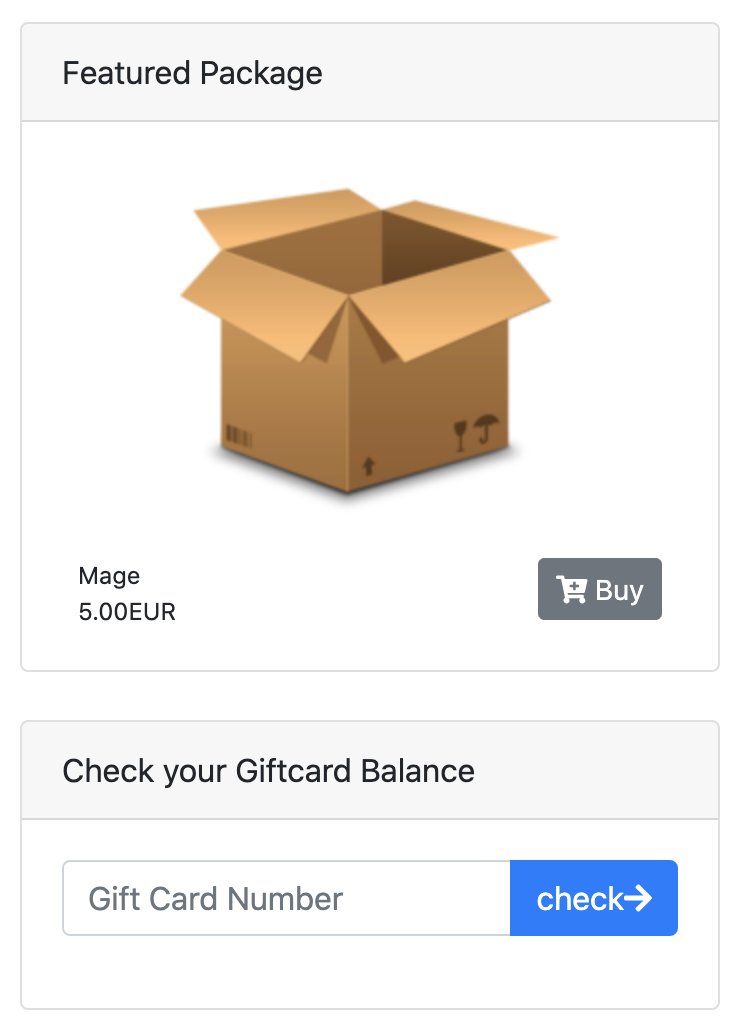Buy the Mage package
Image resolution: width=754 pixels, height=1036 pixels.
599,589
